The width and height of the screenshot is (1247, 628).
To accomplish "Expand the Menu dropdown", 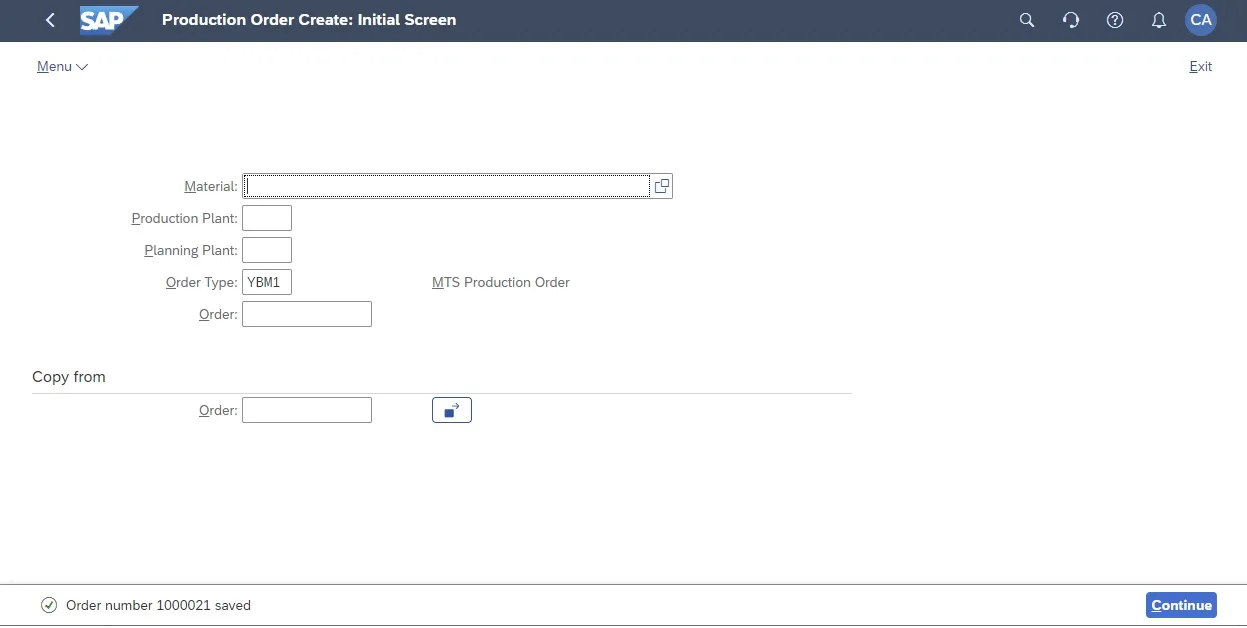I will click(x=62, y=67).
